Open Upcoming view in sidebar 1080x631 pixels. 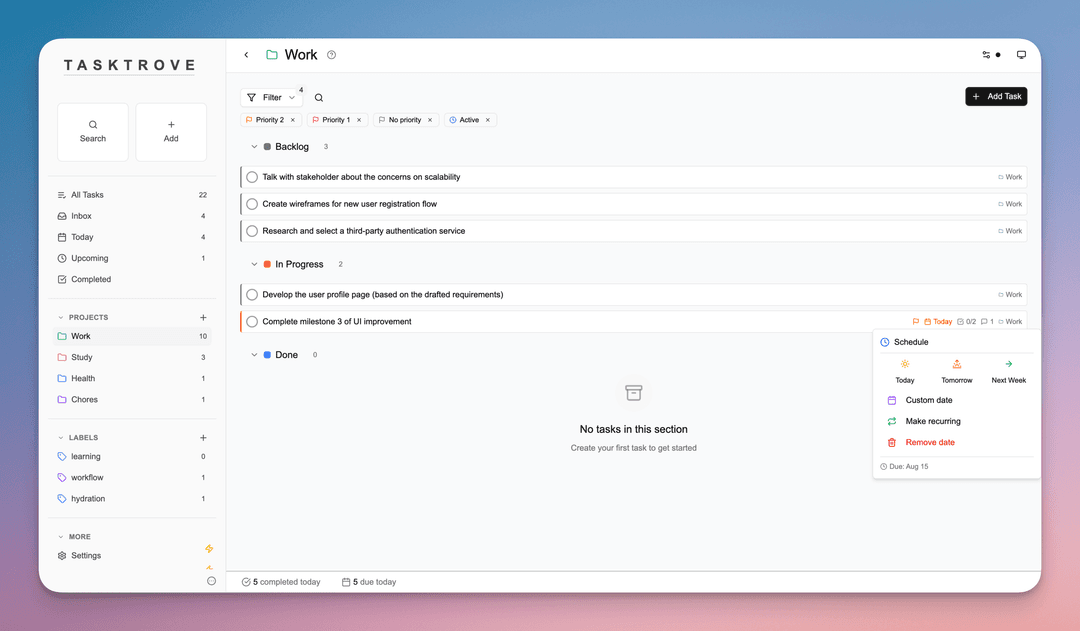click(132, 258)
